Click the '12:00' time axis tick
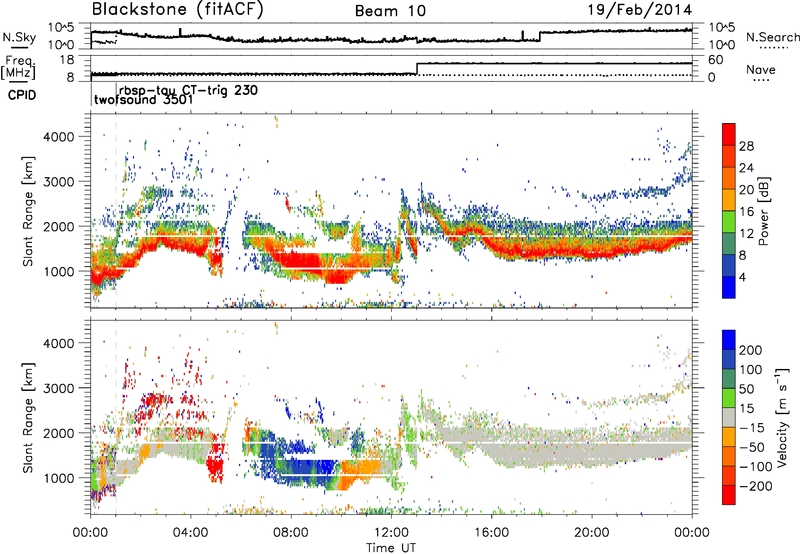The height and width of the screenshot is (554, 800). pyautogui.click(x=391, y=533)
